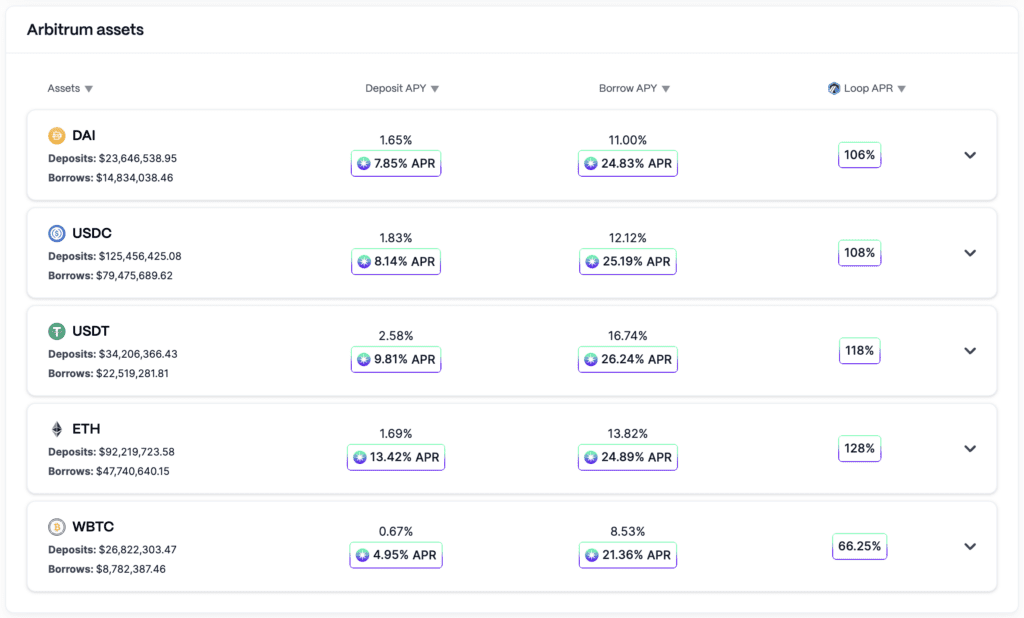Collapse the WBTC row chevron
1024x618 pixels.
(970, 547)
